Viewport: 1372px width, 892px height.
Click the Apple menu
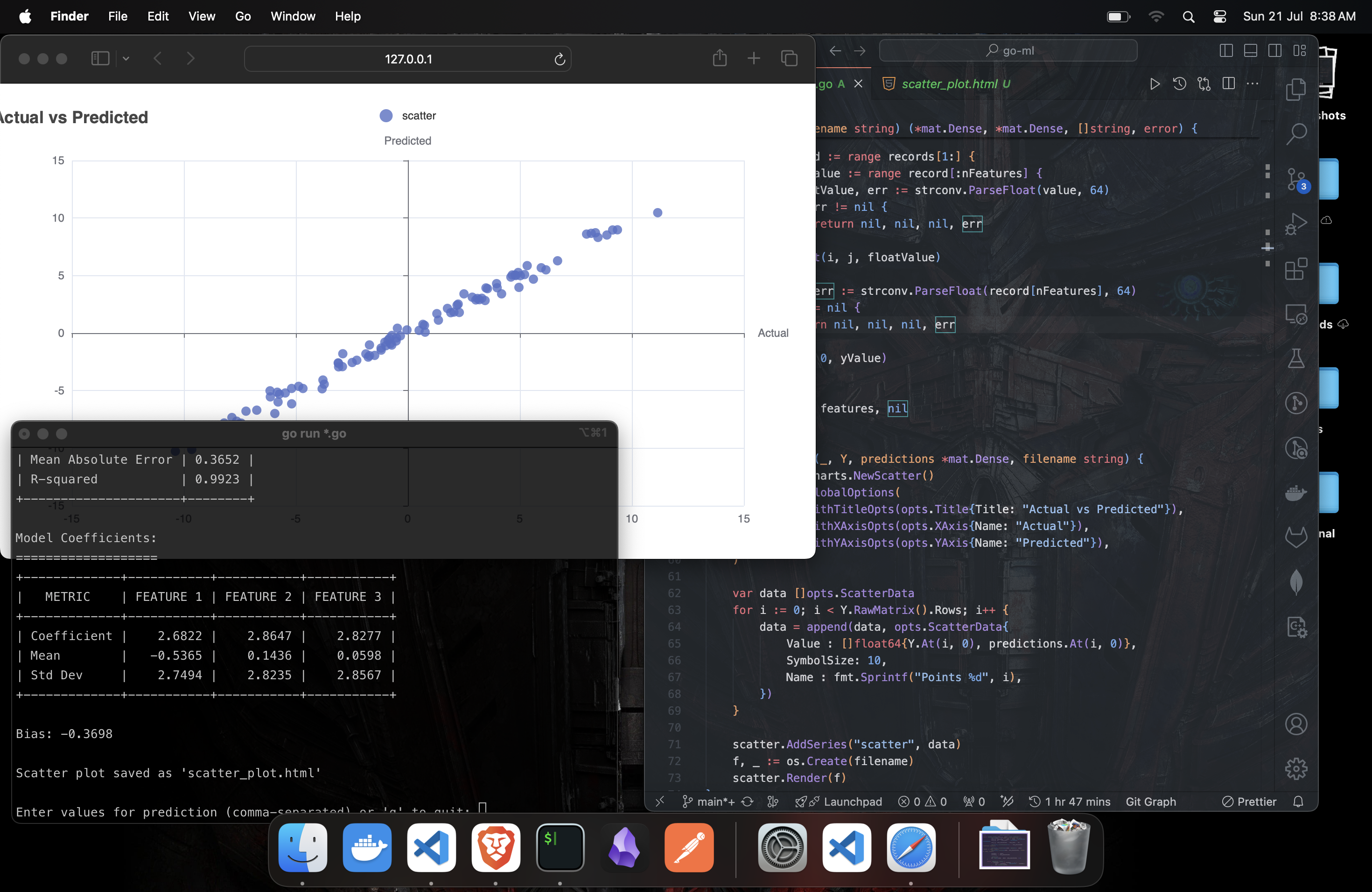pos(25,16)
